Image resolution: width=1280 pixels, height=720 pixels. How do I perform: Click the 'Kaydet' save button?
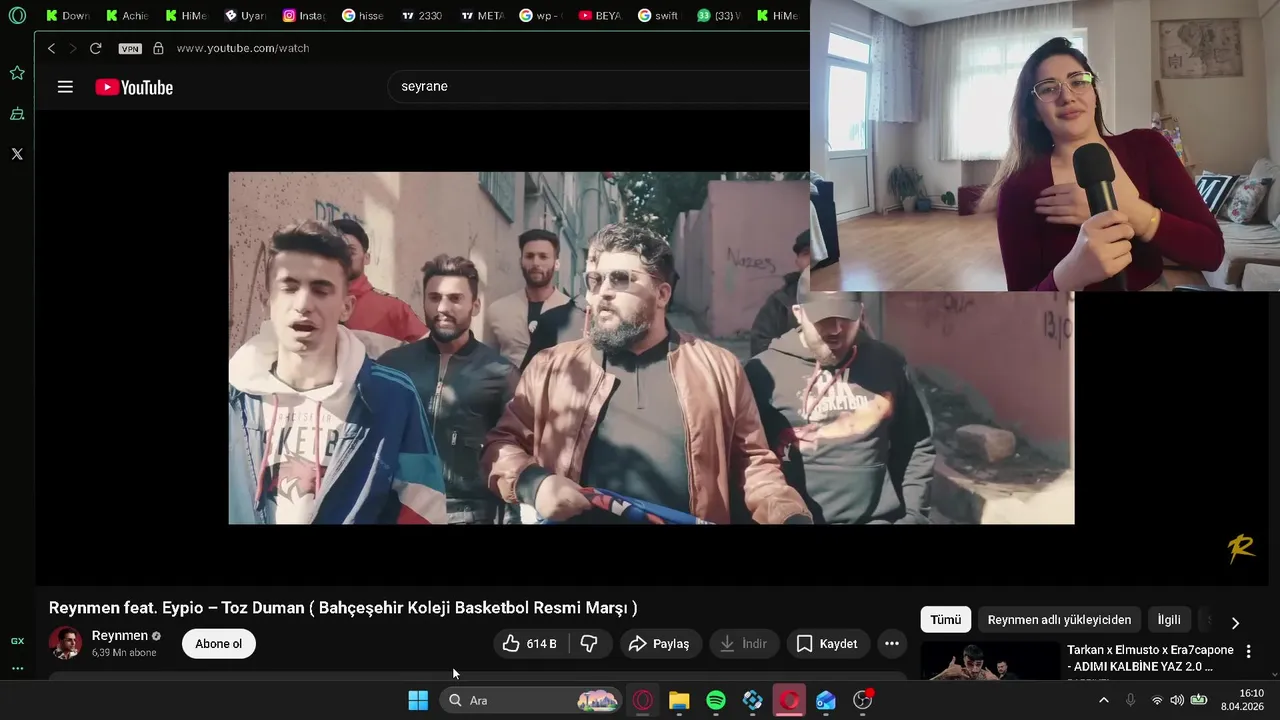tap(826, 644)
